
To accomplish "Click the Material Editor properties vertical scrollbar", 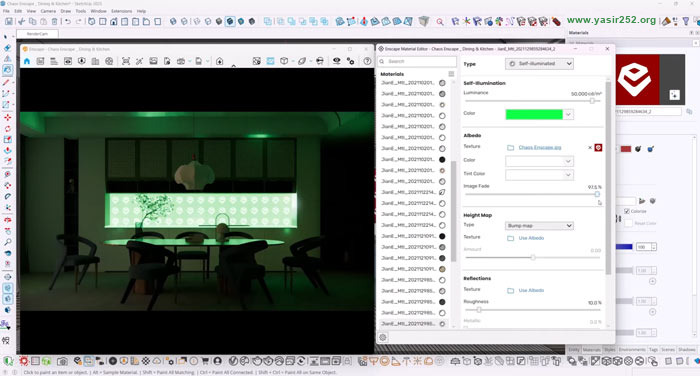I will point(608,178).
